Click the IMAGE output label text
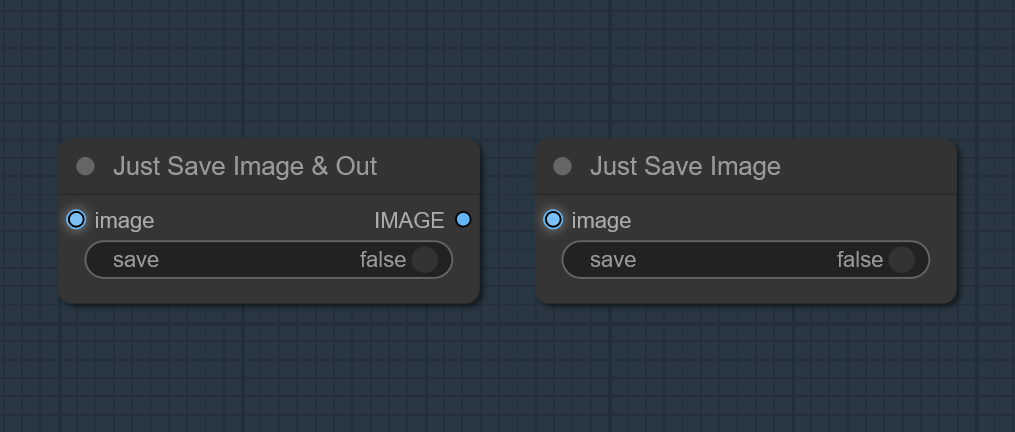This screenshot has width=1015, height=432. 409,221
